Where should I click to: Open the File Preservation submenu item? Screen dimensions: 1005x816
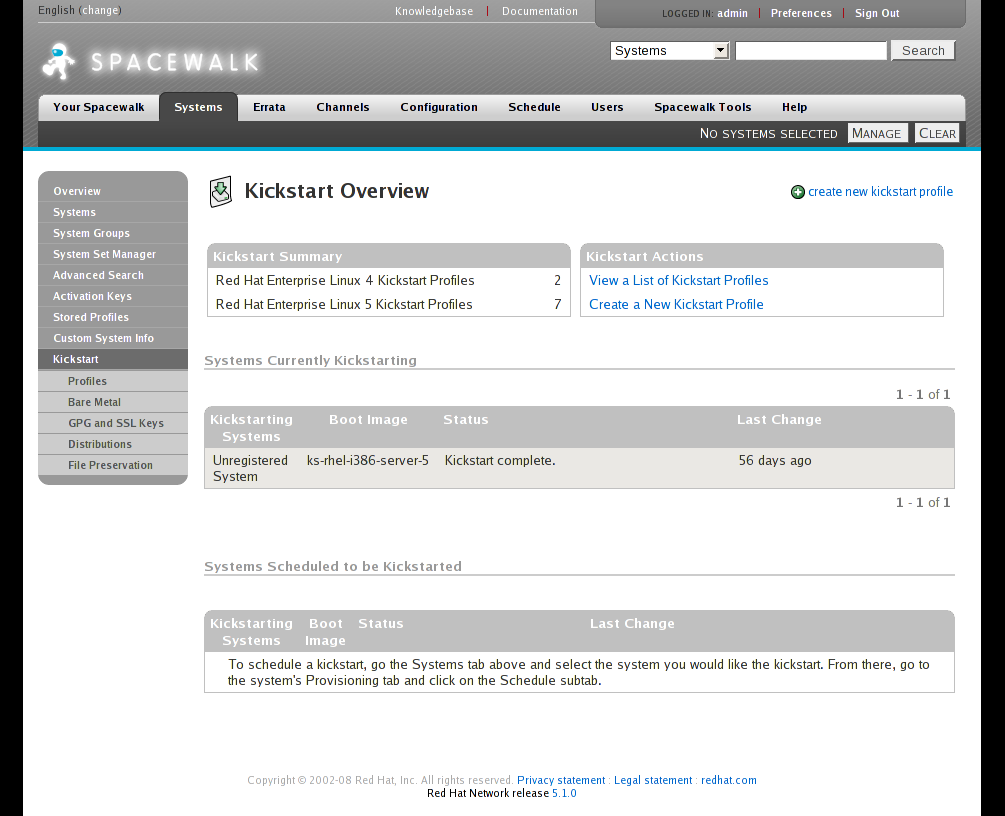113,465
